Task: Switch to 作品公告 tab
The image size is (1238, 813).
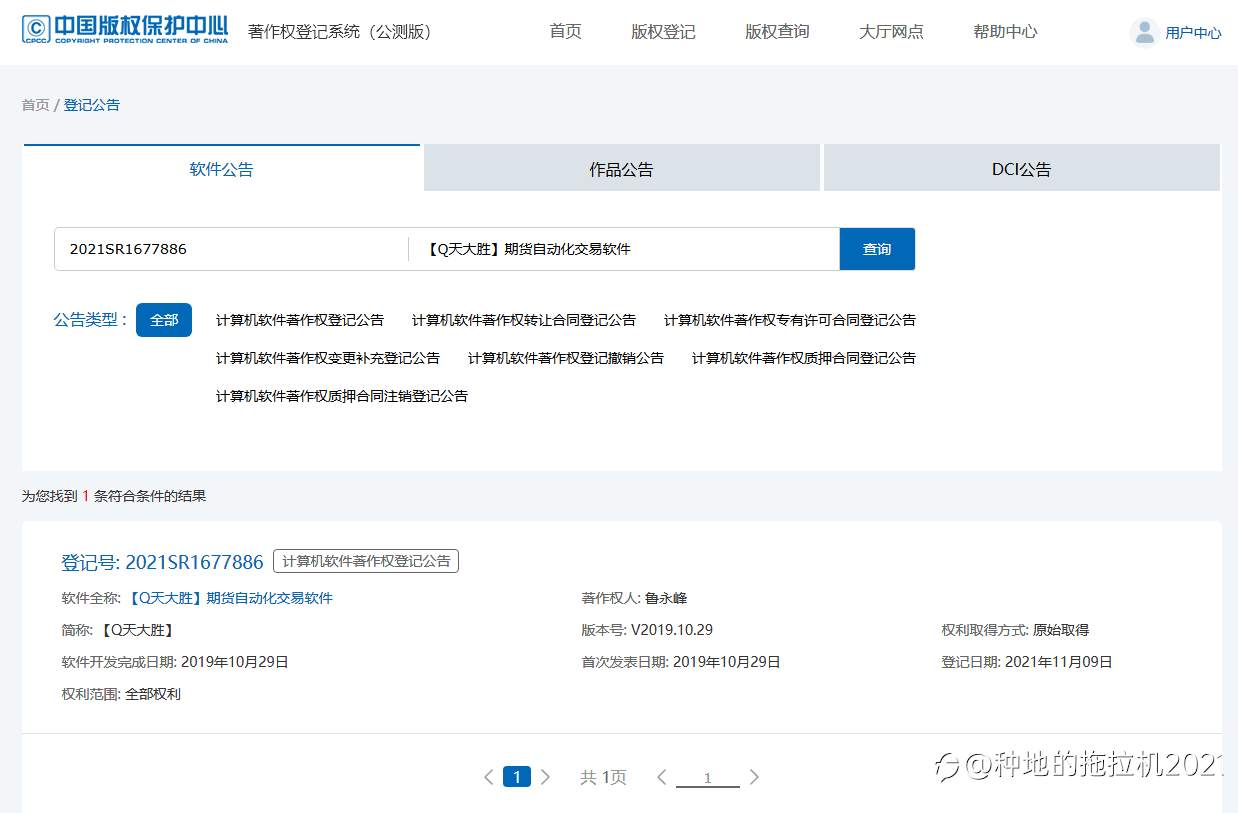Action: click(621, 168)
